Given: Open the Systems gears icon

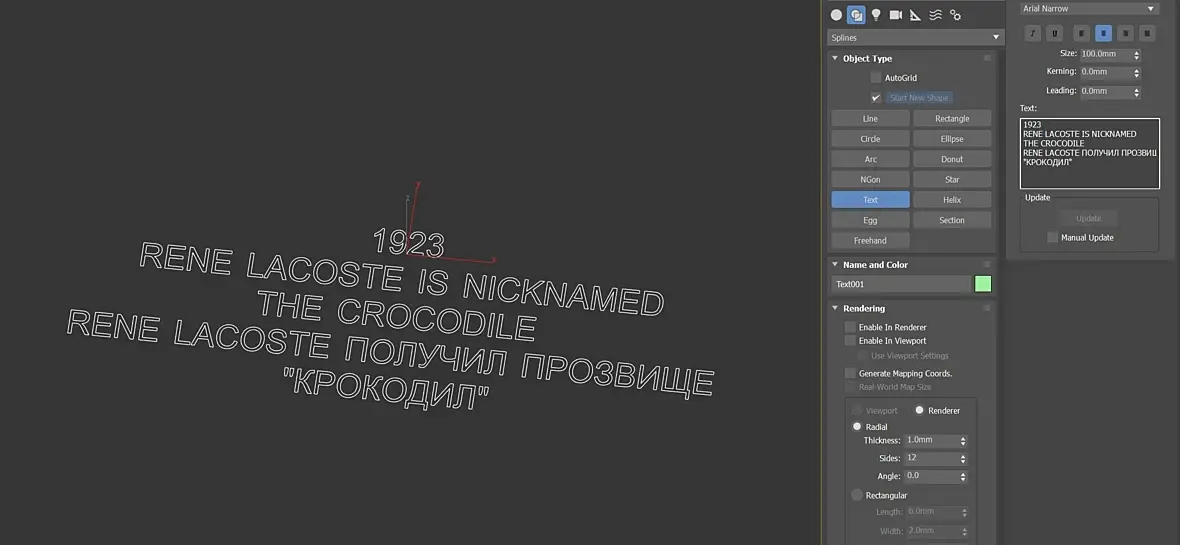Looking at the screenshot, I should (x=955, y=15).
